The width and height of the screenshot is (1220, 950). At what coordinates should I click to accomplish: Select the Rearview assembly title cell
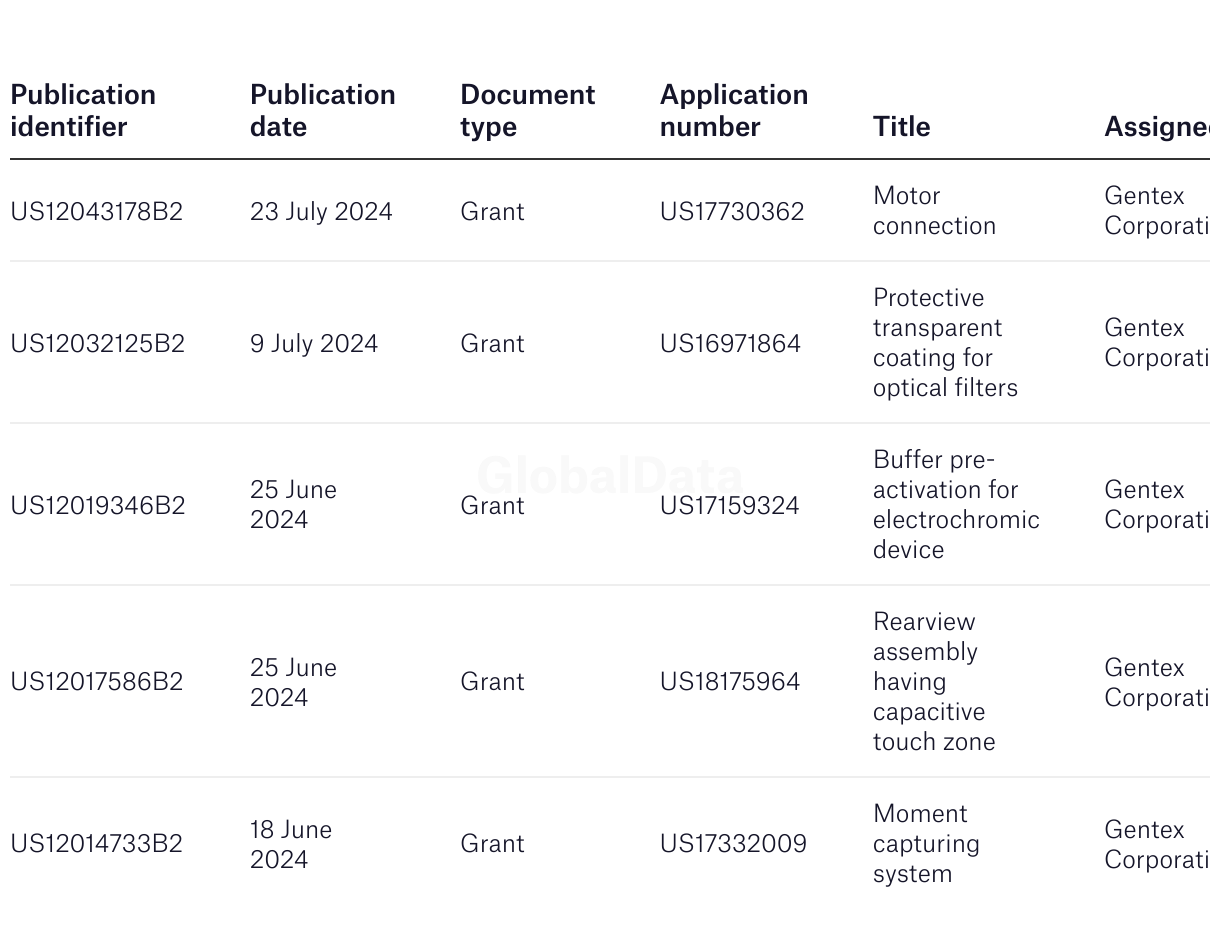934,681
